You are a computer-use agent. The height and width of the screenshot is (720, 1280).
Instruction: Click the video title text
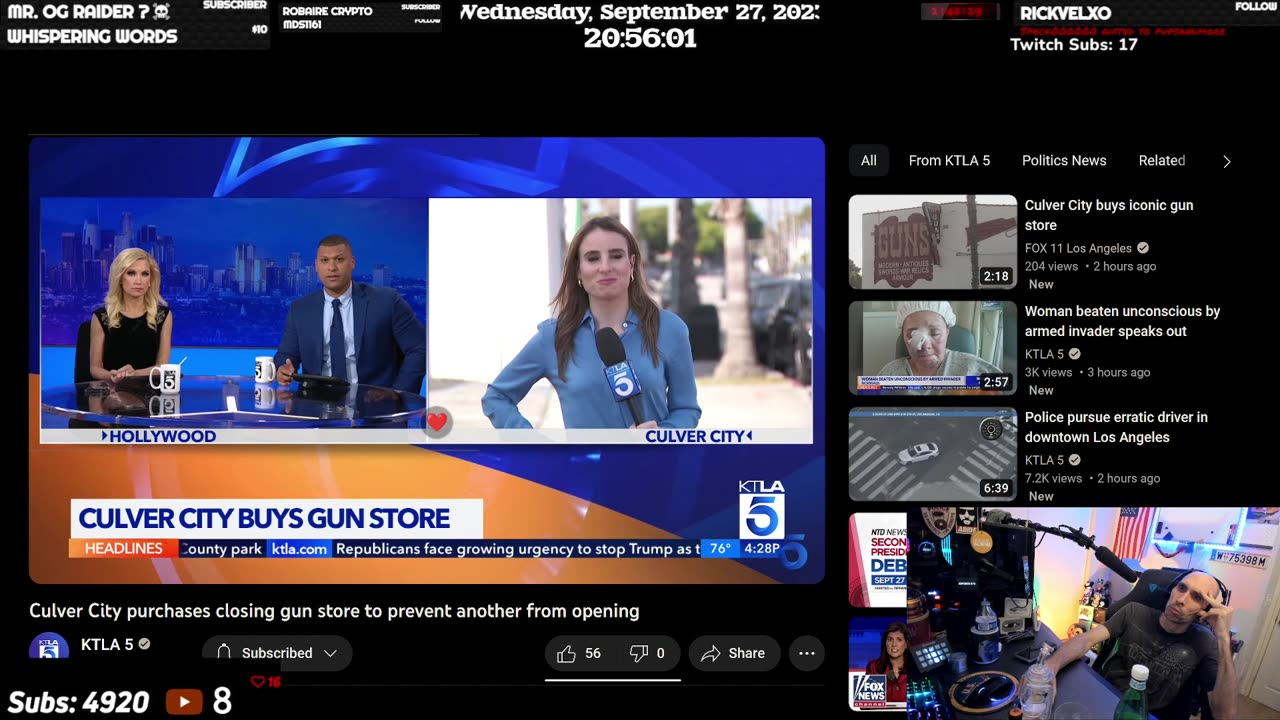334,611
